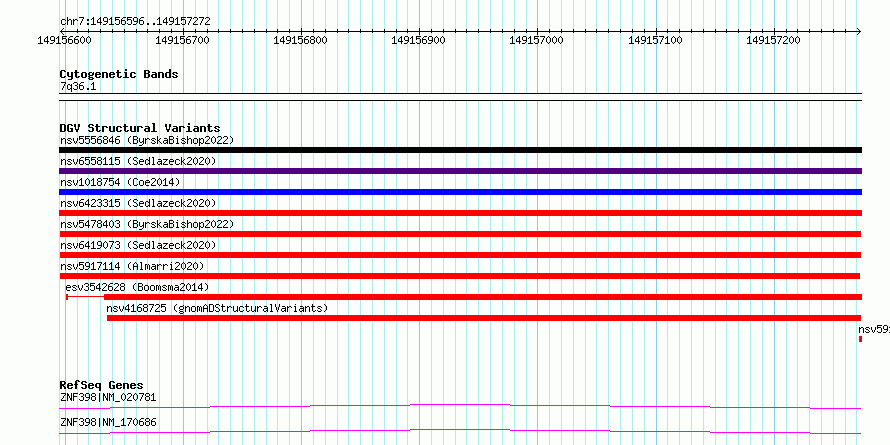The width and height of the screenshot is (890, 445).
Task: Select the purple nsv6558115 variant bar
Action: click(460, 171)
